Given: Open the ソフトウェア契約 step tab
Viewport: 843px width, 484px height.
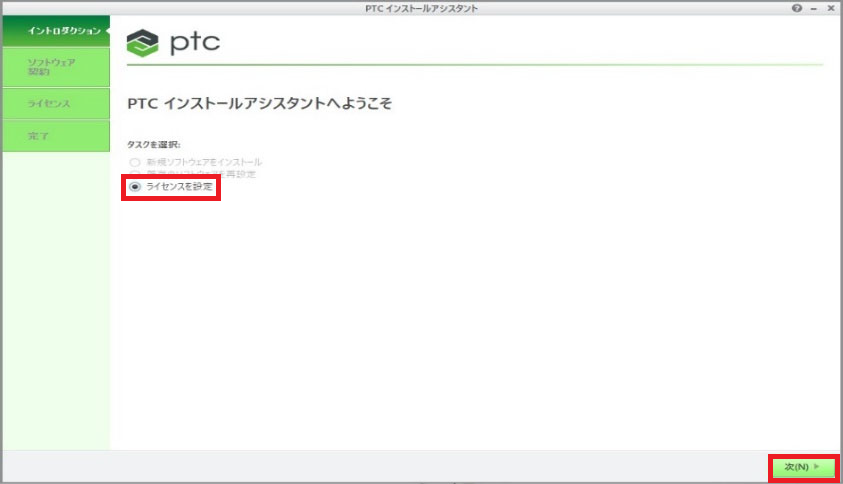Looking at the screenshot, I should tap(56, 67).
